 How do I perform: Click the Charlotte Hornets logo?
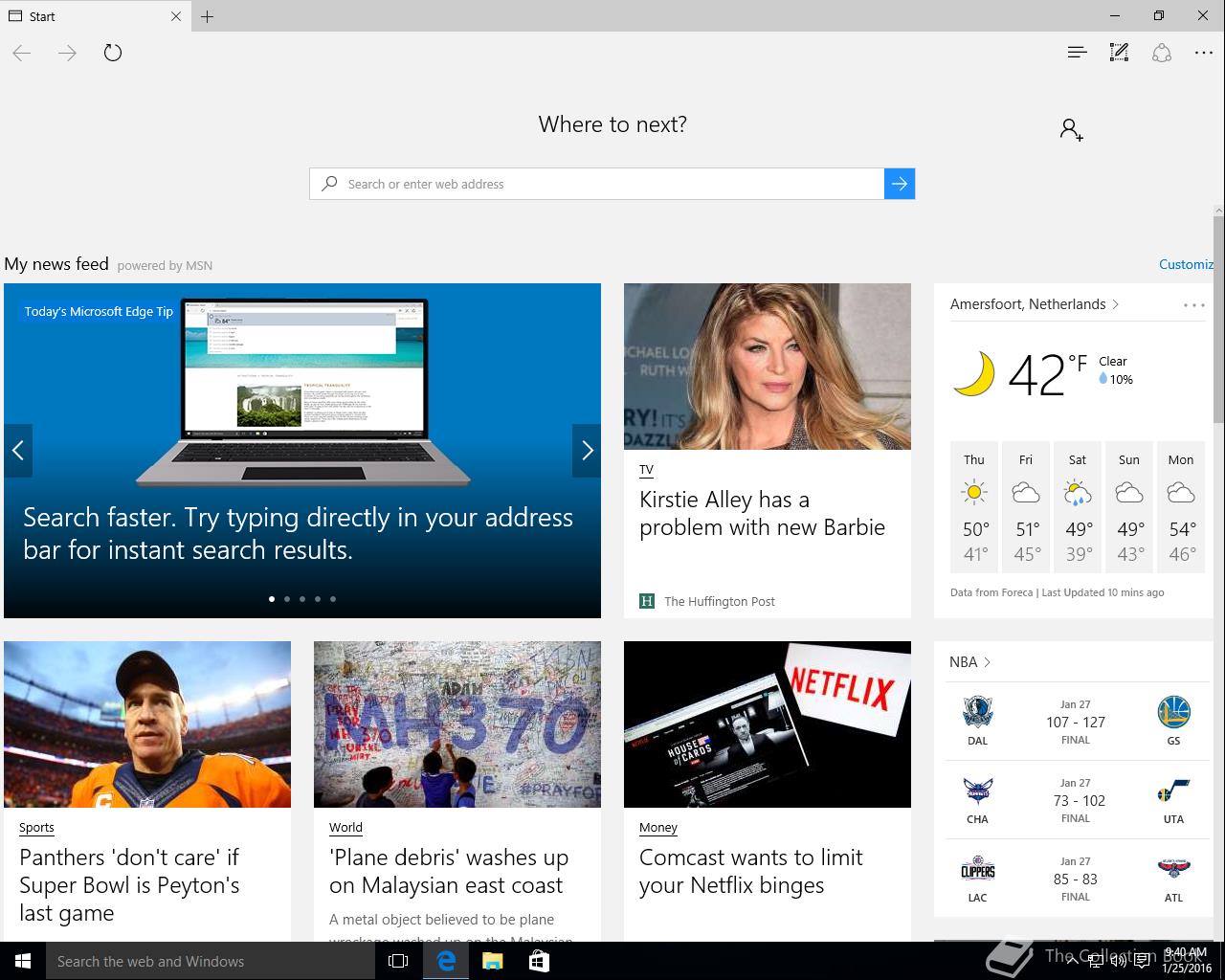pos(977,791)
